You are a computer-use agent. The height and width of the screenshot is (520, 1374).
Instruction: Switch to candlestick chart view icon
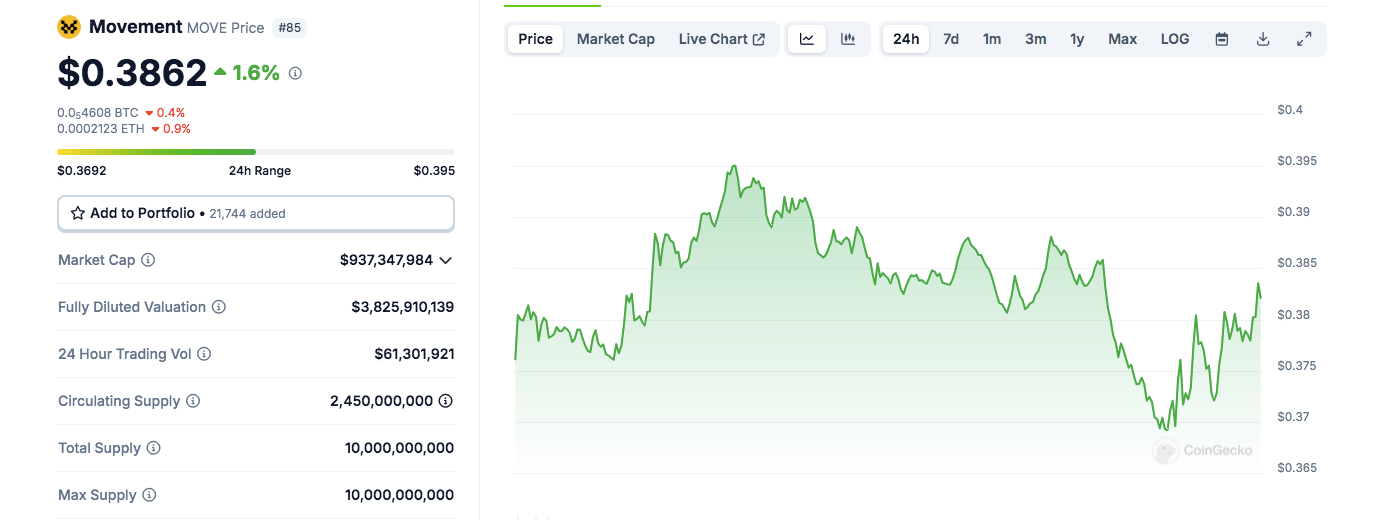(848, 39)
